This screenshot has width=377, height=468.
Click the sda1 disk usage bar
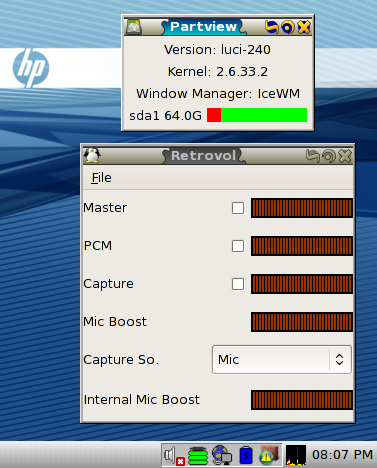pyautogui.click(x=257, y=115)
